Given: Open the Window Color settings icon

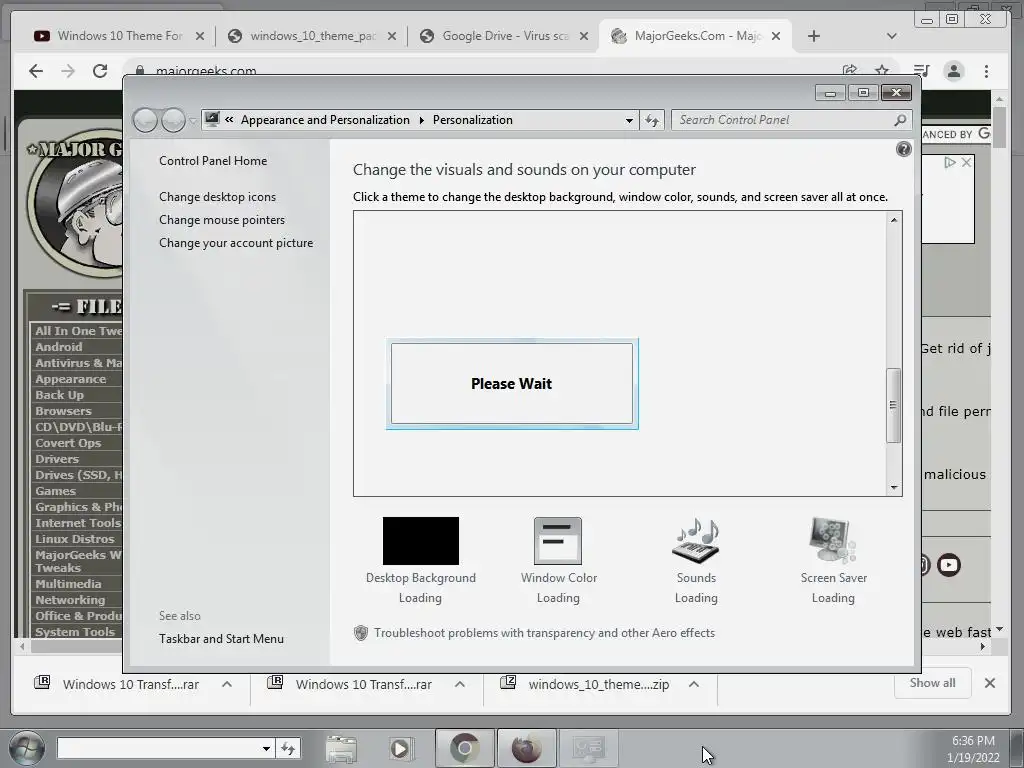Looking at the screenshot, I should point(558,541).
